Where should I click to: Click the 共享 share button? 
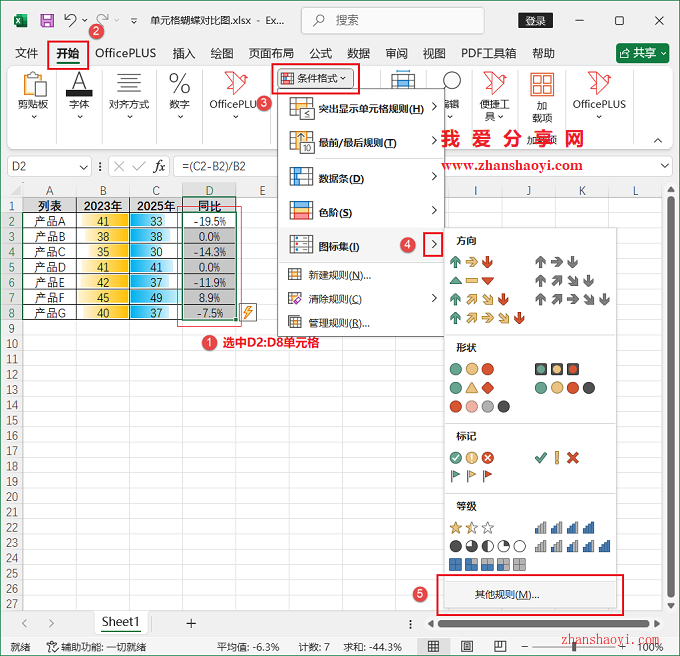tap(642, 53)
